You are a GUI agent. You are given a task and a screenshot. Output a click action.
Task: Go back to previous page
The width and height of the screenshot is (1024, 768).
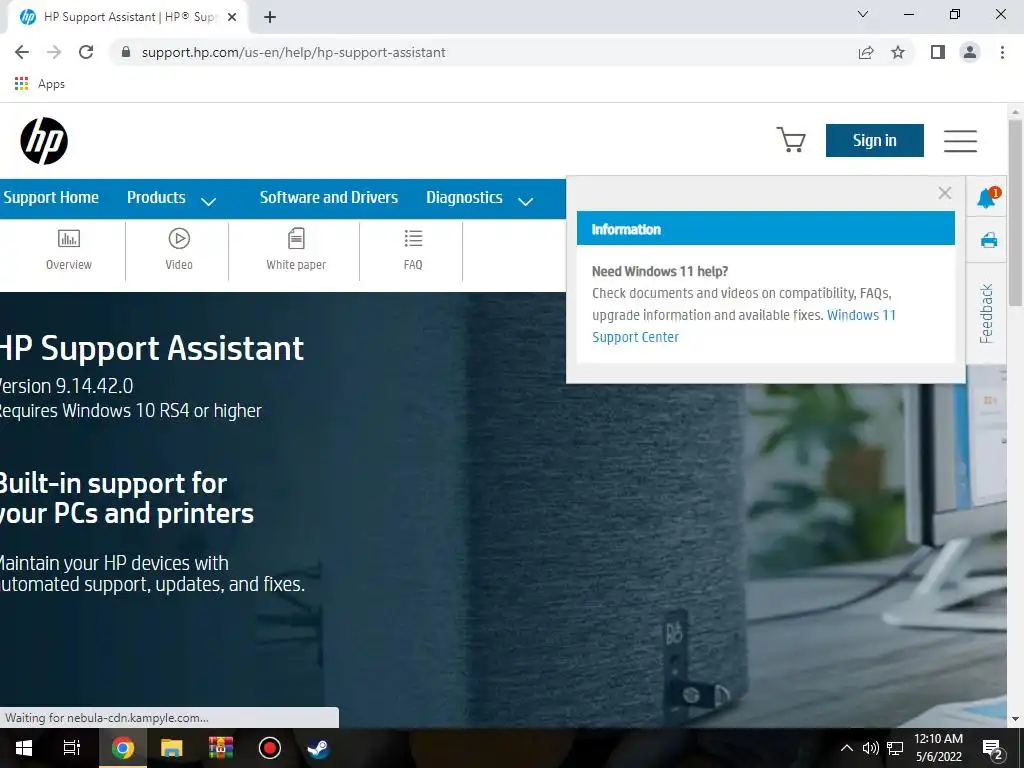click(22, 52)
